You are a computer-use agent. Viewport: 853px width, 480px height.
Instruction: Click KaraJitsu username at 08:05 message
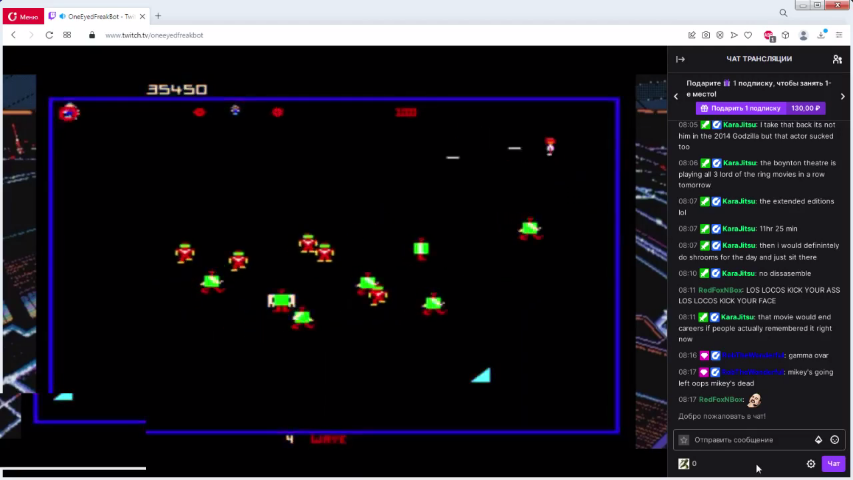point(740,125)
